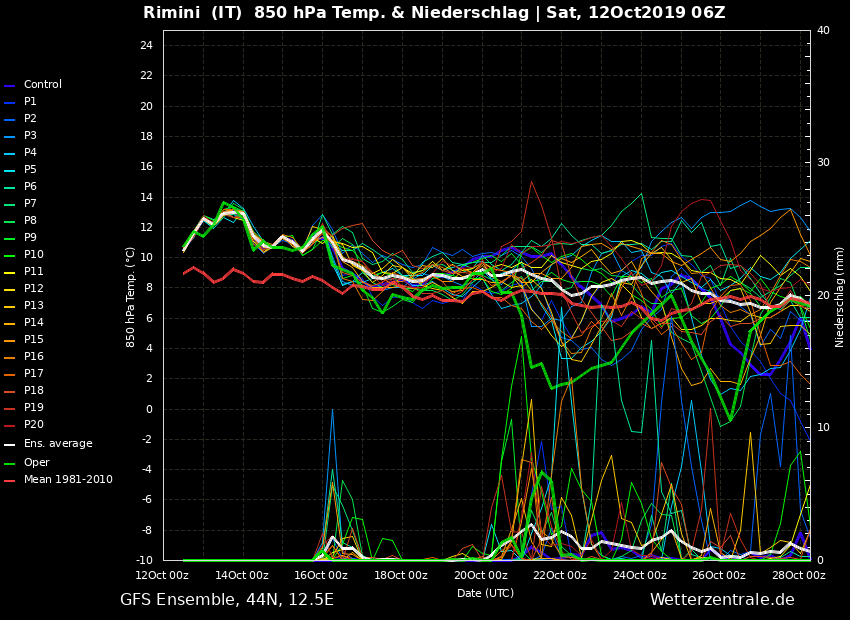The width and height of the screenshot is (850, 620).
Task: Select the P13 legend label
Action: point(33,306)
